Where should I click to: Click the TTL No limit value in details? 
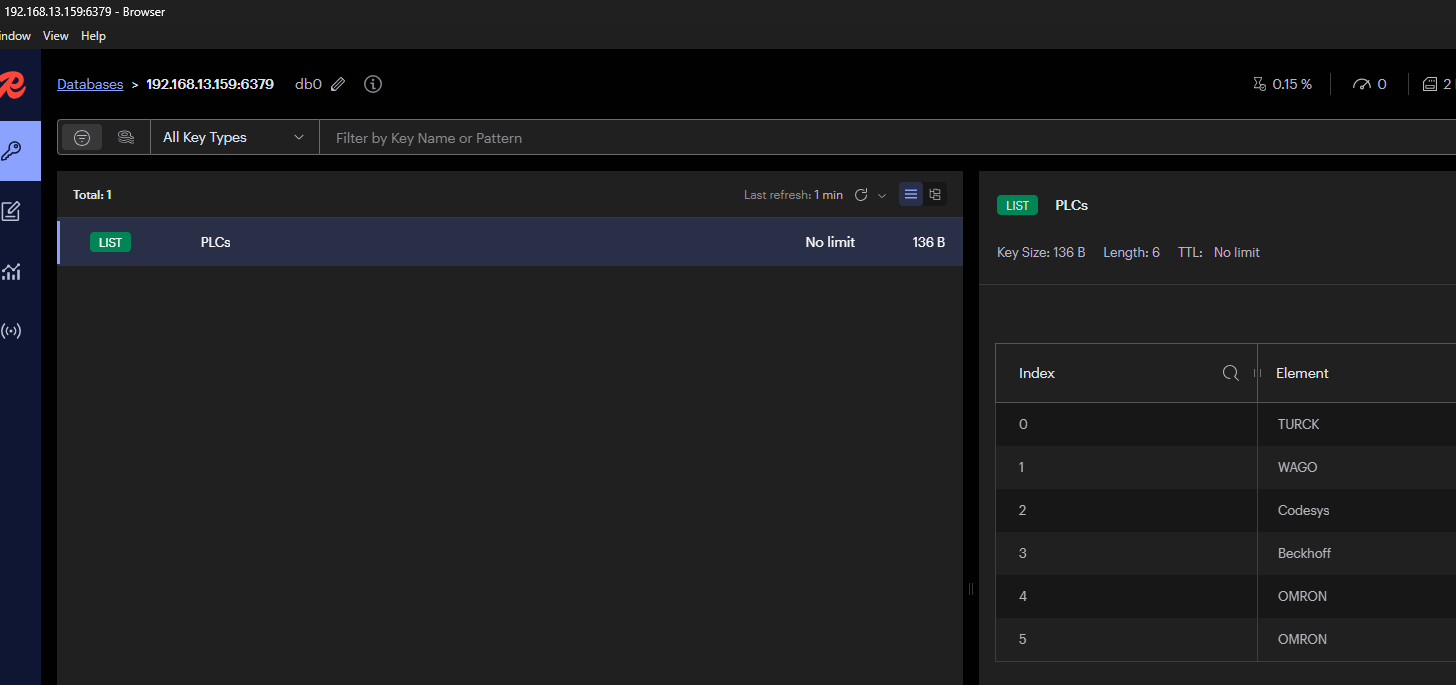[1236, 252]
